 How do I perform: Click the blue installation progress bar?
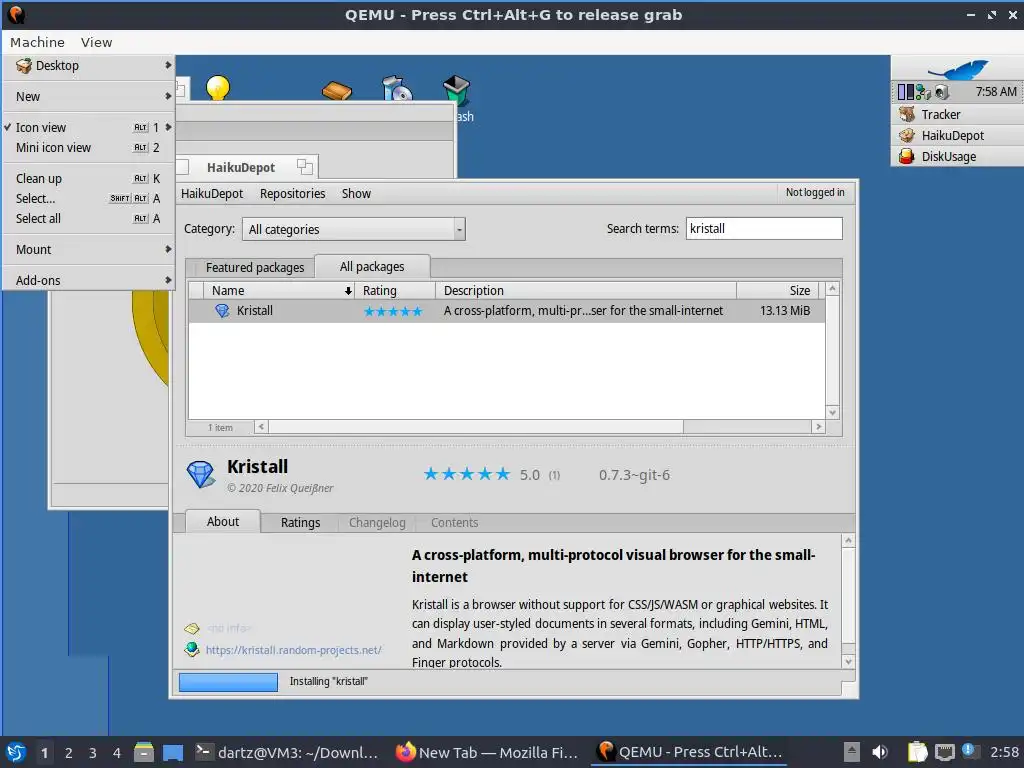click(229, 682)
